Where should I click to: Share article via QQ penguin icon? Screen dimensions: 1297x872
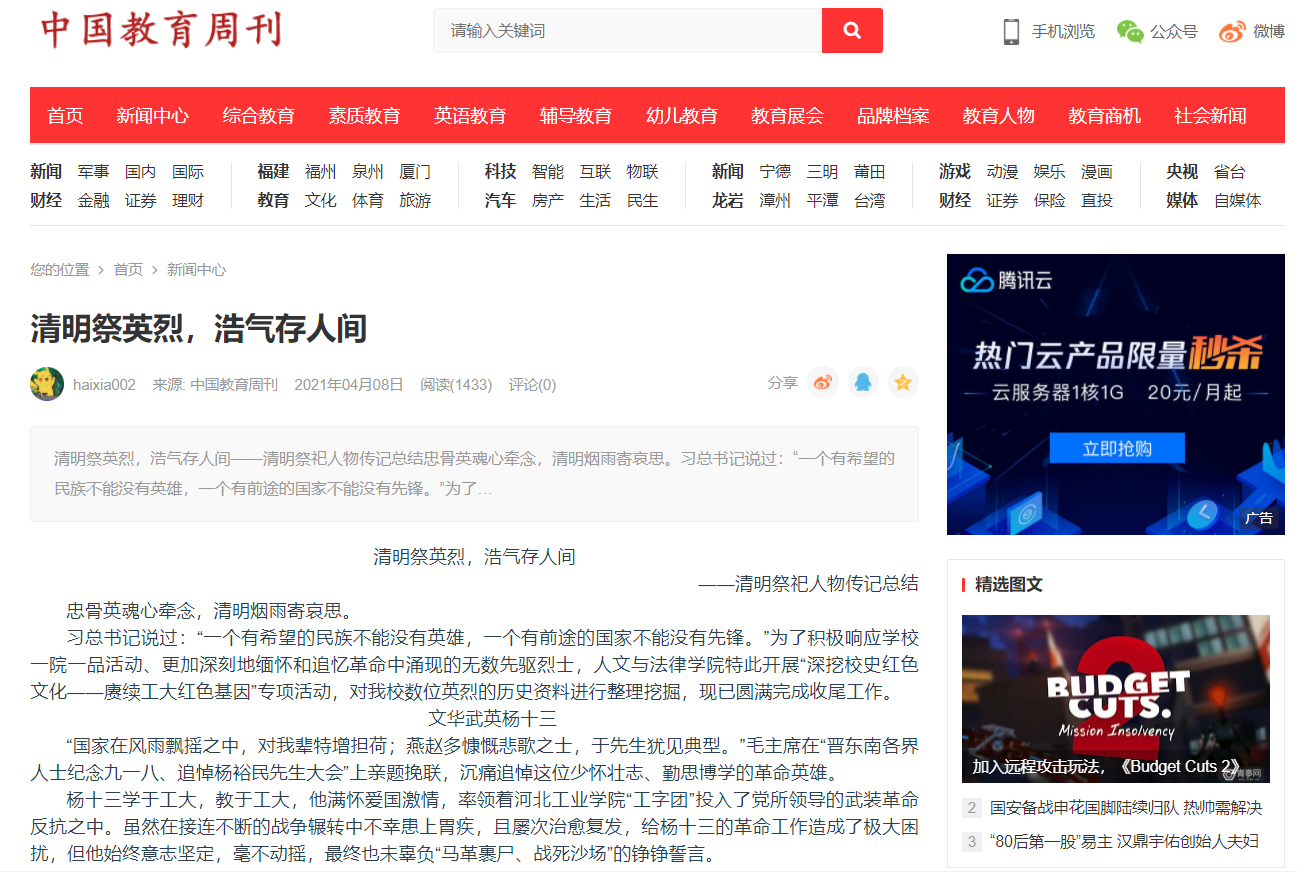click(862, 382)
